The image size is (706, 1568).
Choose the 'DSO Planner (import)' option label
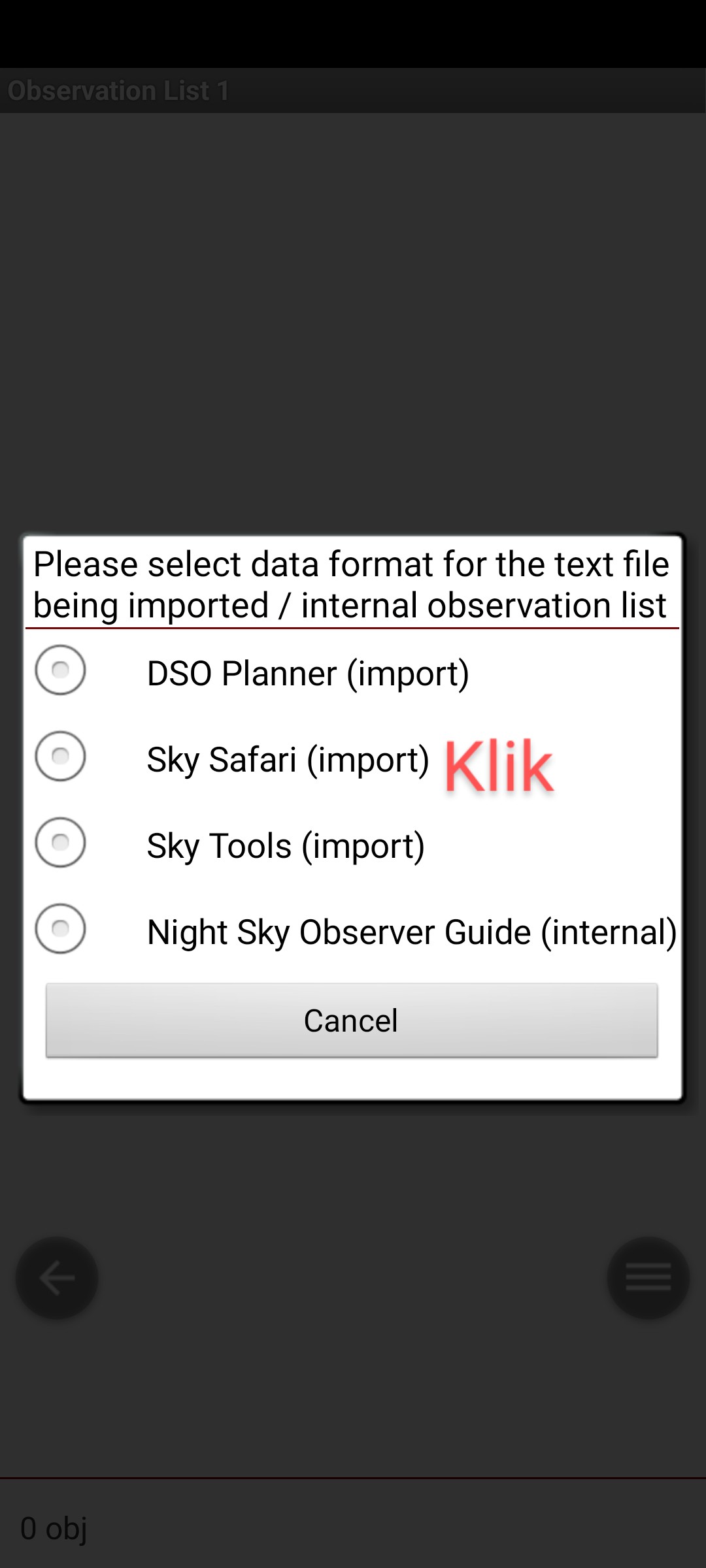pos(308,674)
